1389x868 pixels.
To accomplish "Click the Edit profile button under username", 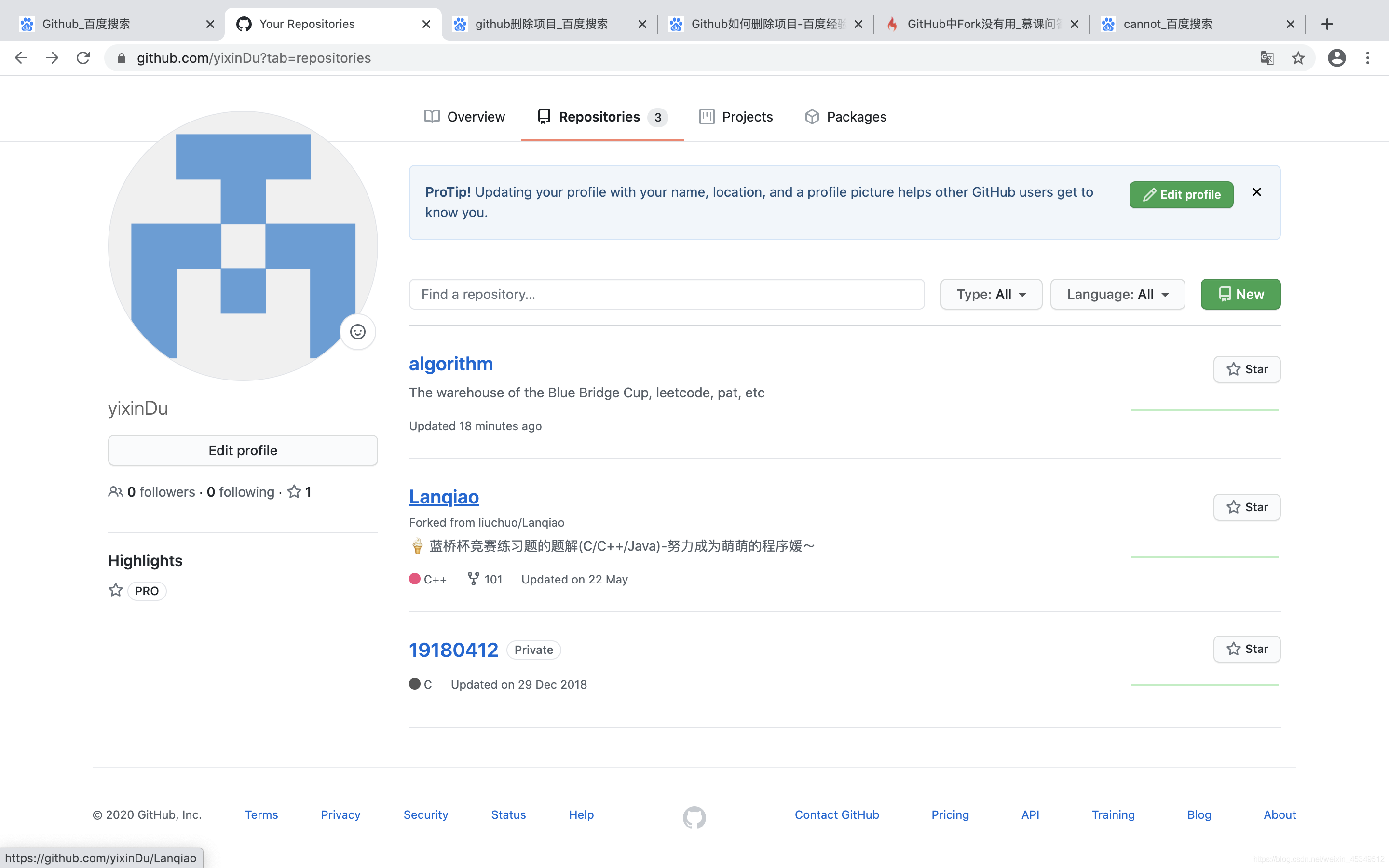I will point(243,450).
